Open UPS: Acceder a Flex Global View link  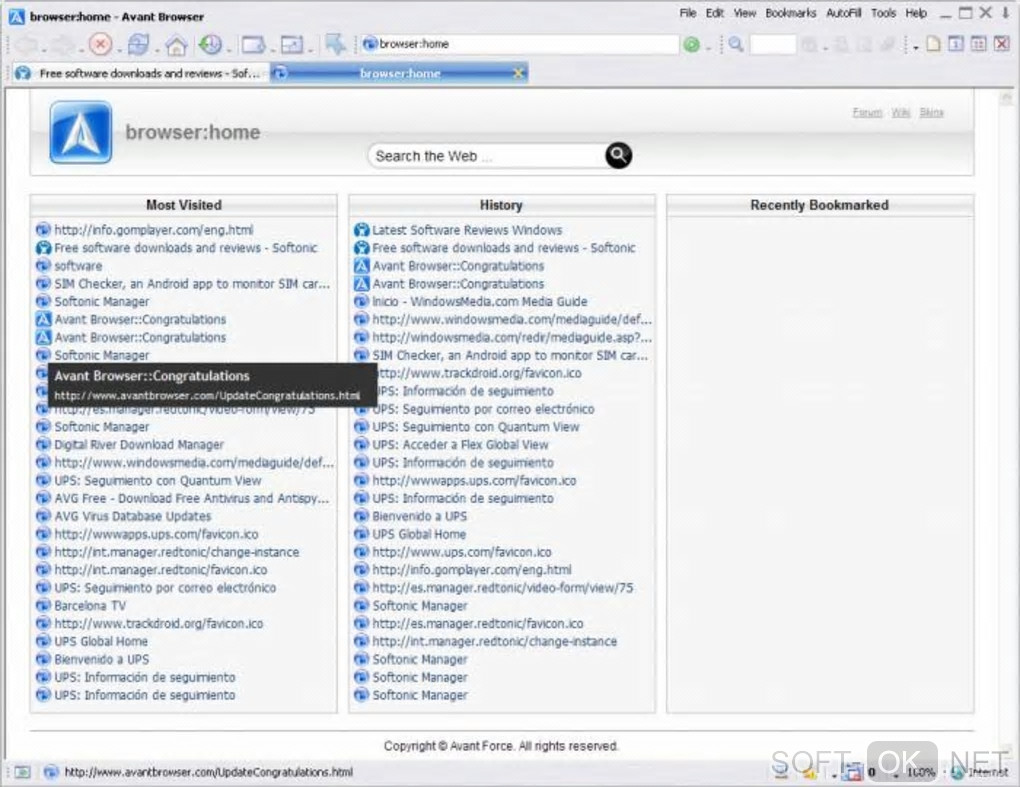pos(460,445)
